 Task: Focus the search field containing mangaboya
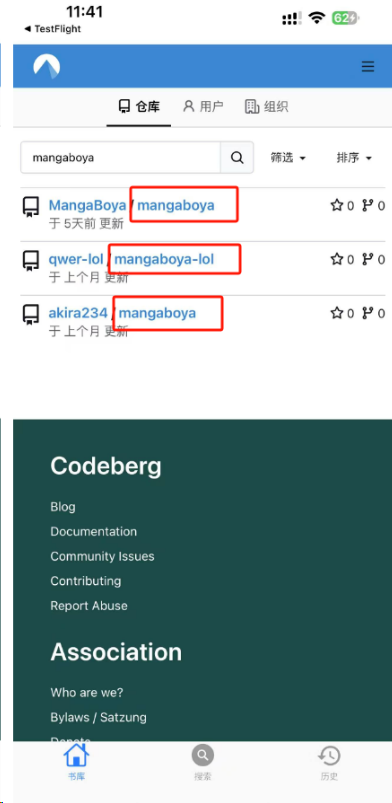pyautogui.click(x=120, y=158)
